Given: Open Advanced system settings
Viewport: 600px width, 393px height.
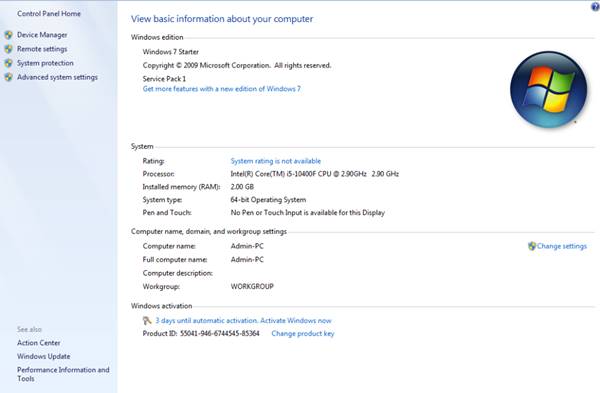Looking at the screenshot, I should [57, 77].
